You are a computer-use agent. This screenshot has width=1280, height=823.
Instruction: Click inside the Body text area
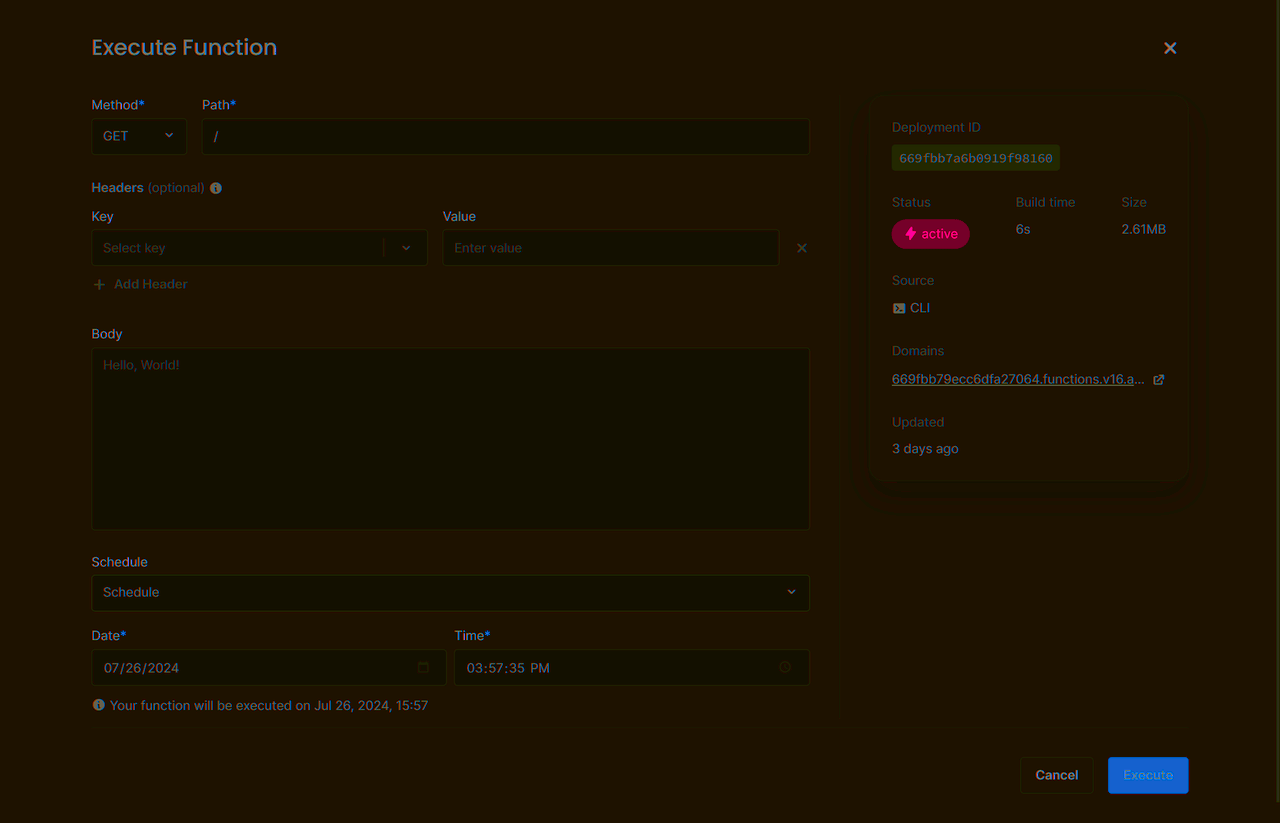click(450, 438)
